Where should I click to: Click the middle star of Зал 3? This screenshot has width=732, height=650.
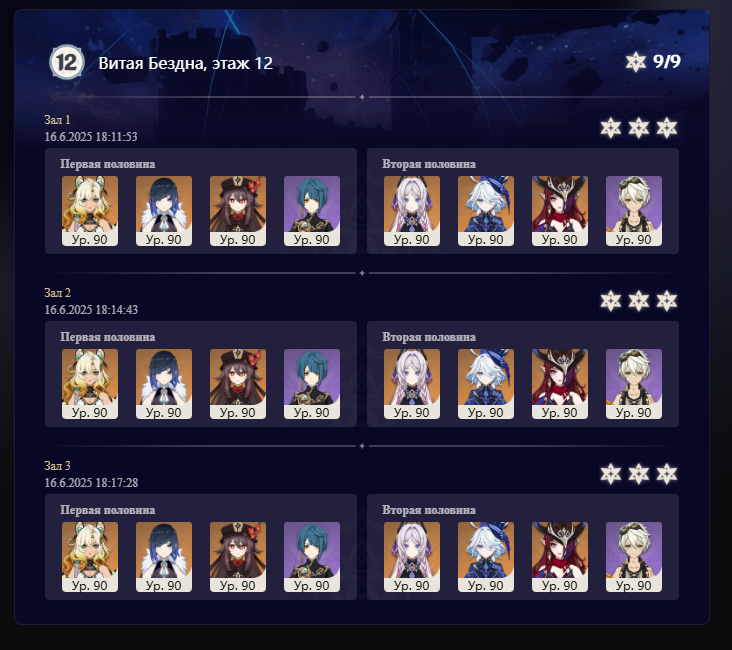click(x=639, y=474)
